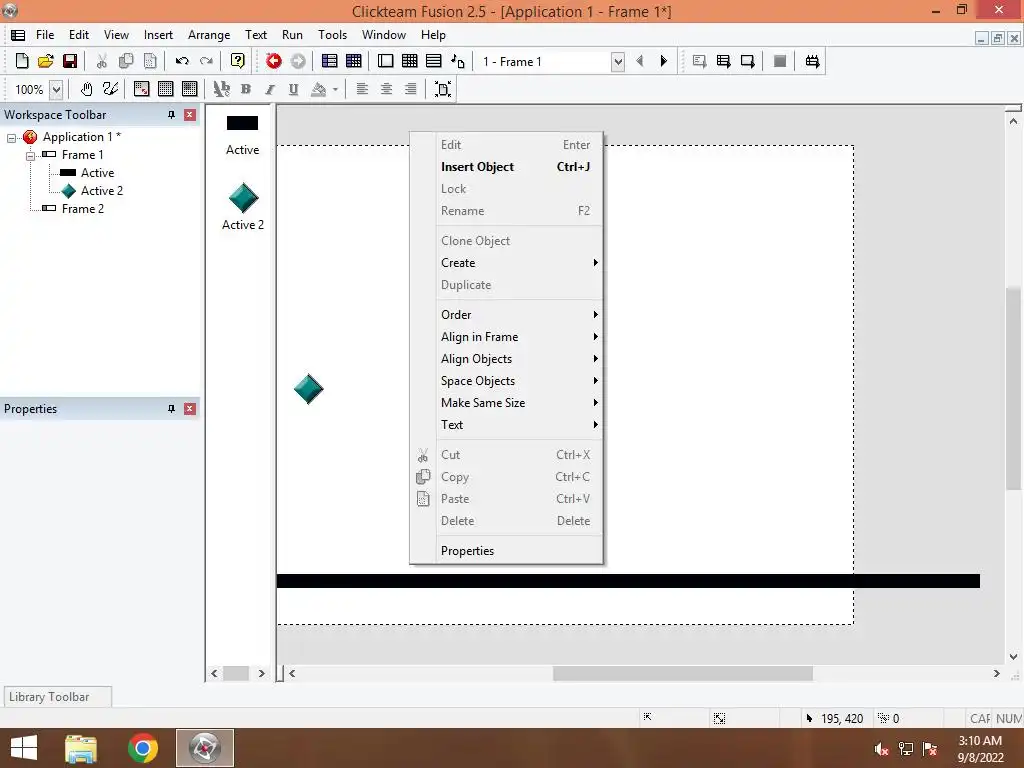
Task: Select the hand pan tool
Action: (x=86, y=89)
